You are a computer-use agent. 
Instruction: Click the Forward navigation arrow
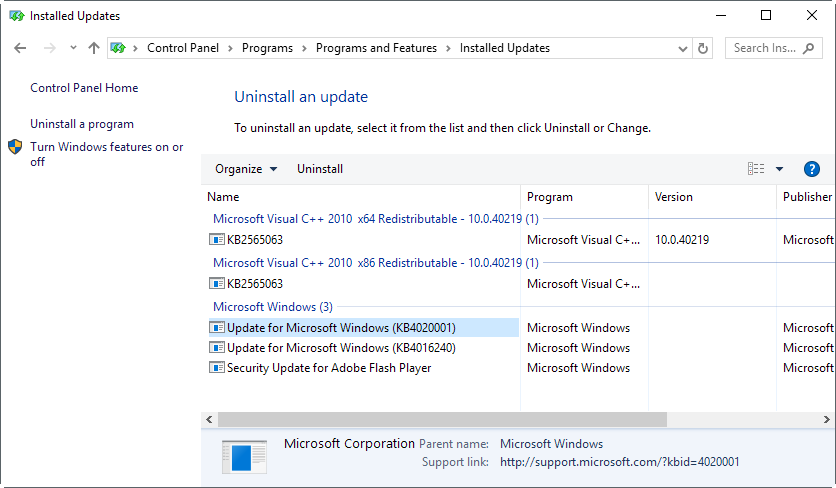tap(50, 48)
